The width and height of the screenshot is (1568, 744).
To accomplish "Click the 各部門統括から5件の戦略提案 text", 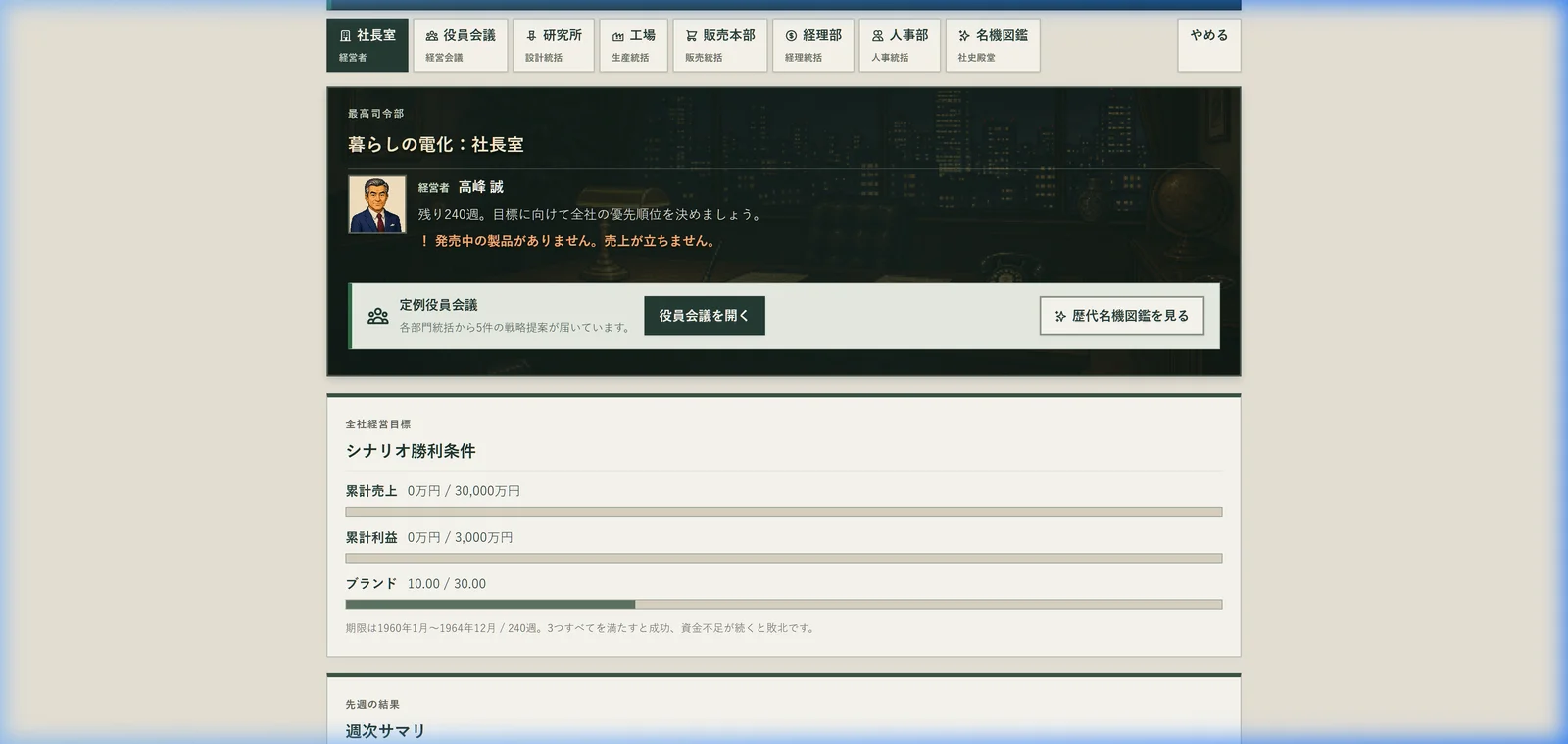I will click(x=516, y=328).
